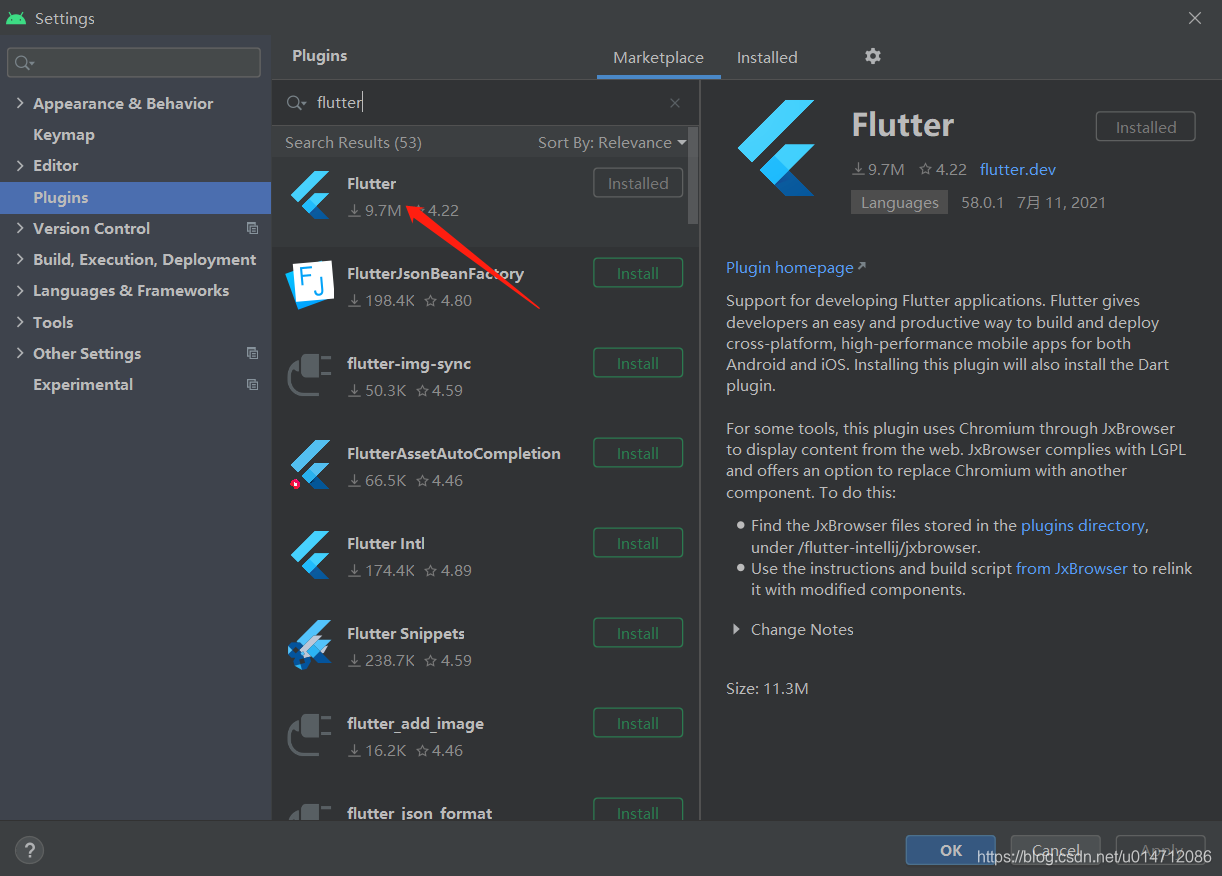Click the 'Size: 11.3M' text
This screenshot has height=876, width=1222.
tap(767, 688)
